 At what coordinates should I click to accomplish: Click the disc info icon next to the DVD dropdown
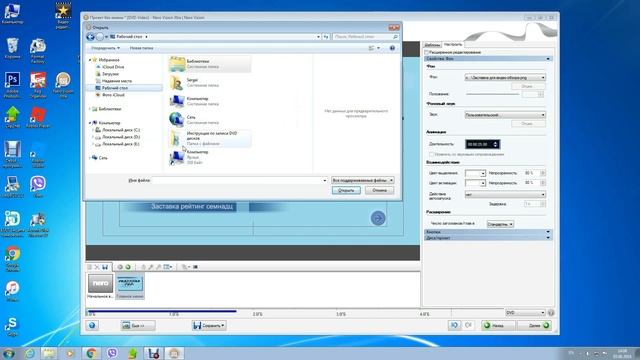click(551, 313)
